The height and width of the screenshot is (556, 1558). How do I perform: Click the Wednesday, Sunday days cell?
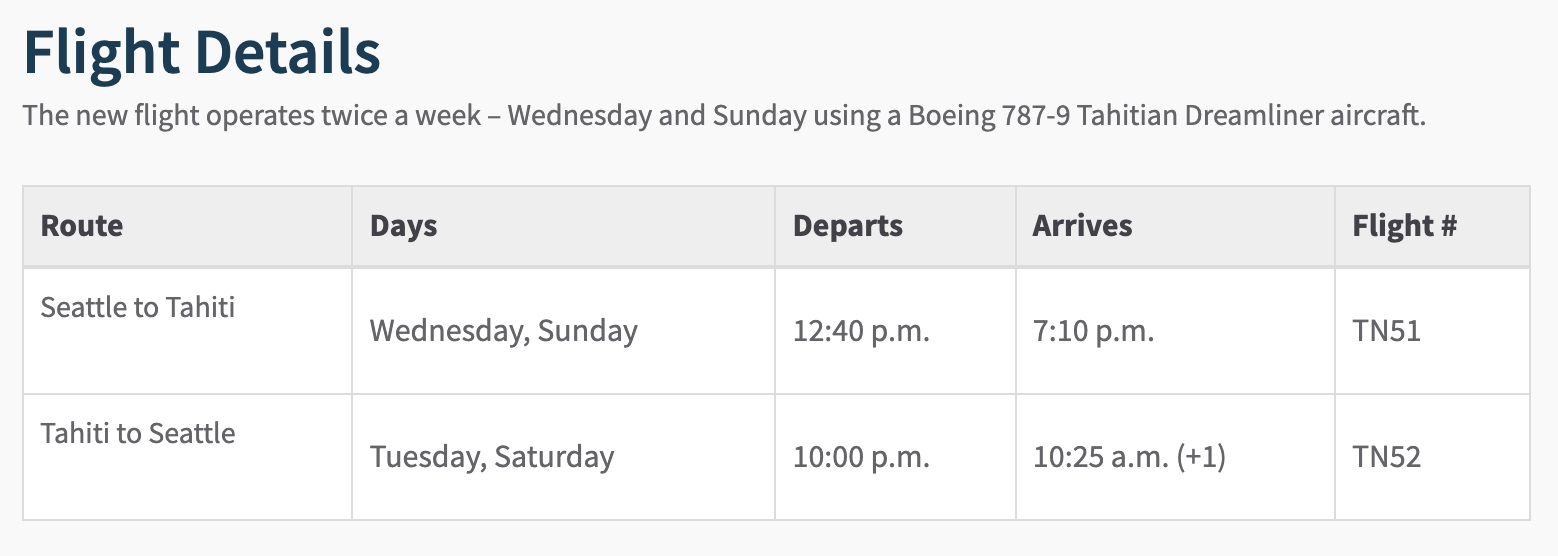pyautogui.click(x=504, y=331)
